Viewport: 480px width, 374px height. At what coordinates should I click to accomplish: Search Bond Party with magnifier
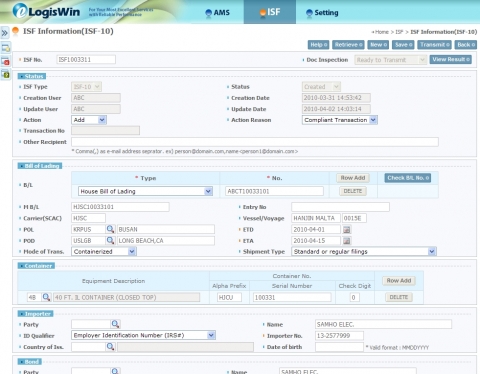click(115, 371)
